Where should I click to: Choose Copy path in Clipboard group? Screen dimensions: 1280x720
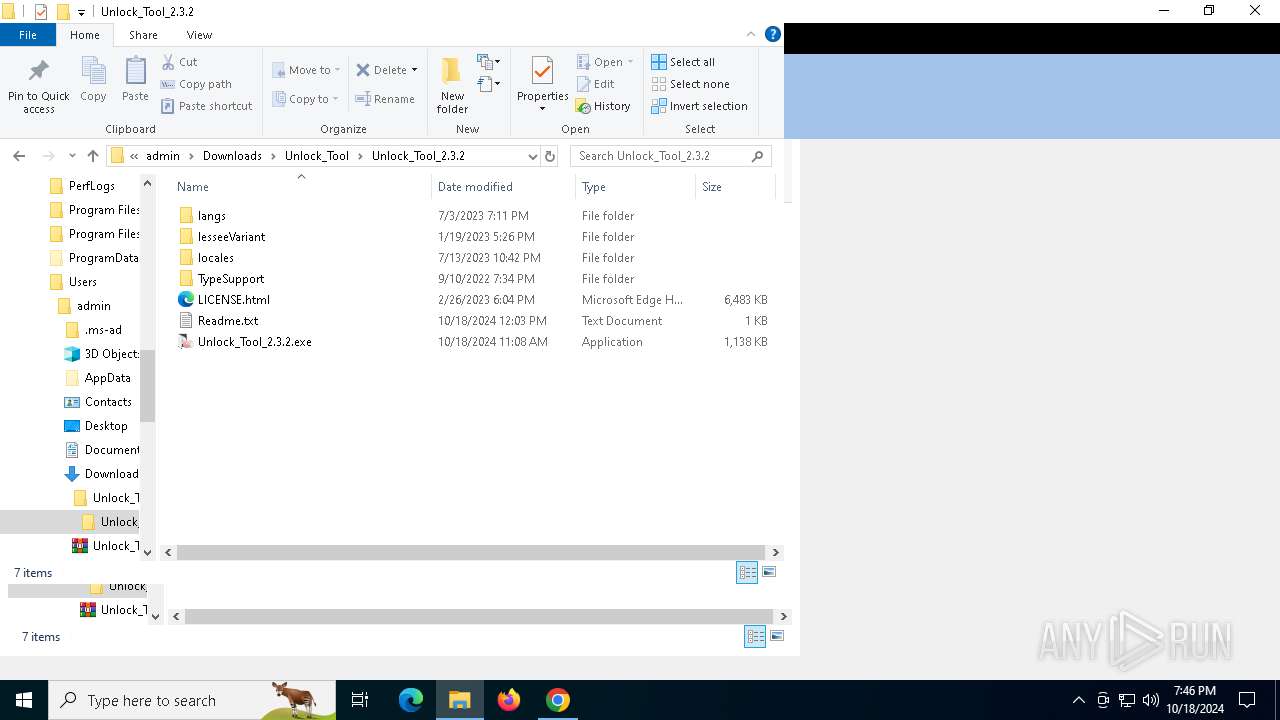coord(197,84)
